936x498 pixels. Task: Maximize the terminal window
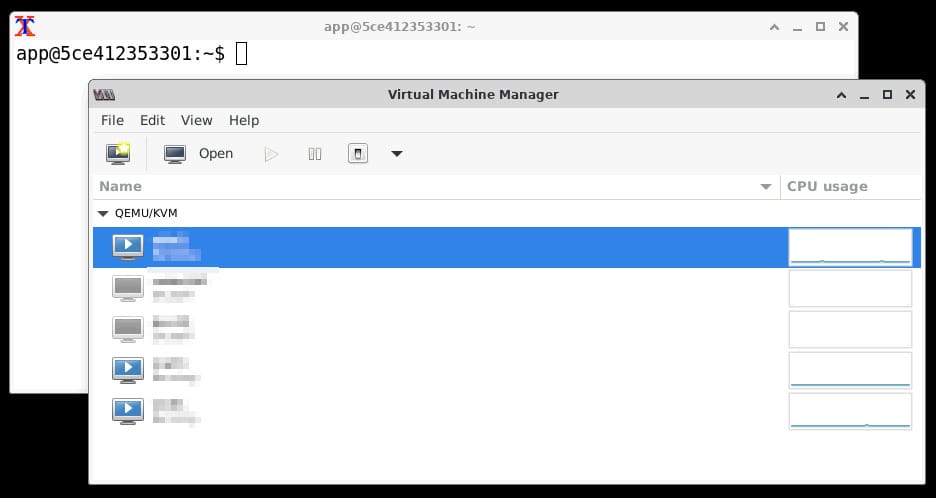coord(820,26)
